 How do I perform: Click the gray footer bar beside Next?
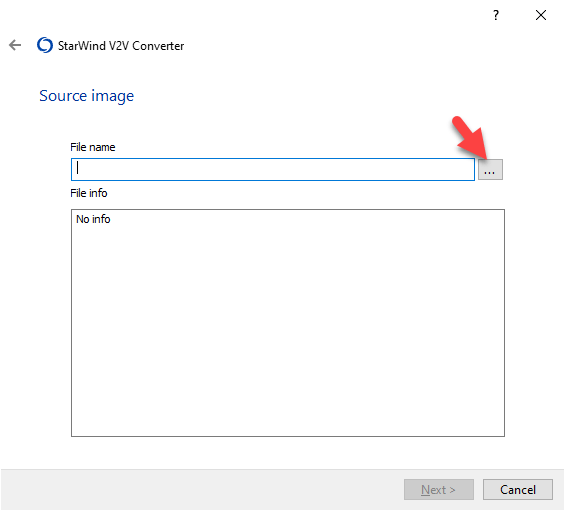click(202, 489)
